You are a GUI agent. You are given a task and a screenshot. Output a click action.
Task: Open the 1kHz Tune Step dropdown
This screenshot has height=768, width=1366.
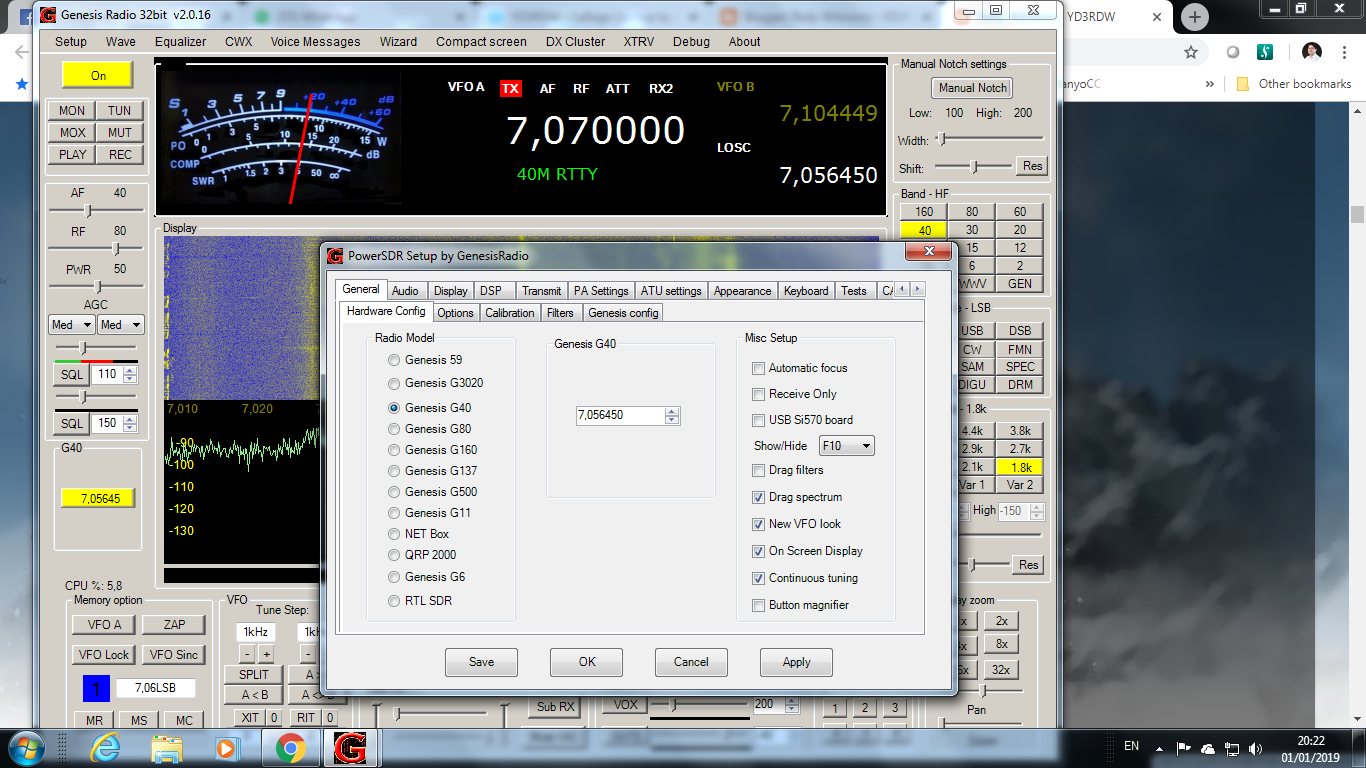pos(256,632)
